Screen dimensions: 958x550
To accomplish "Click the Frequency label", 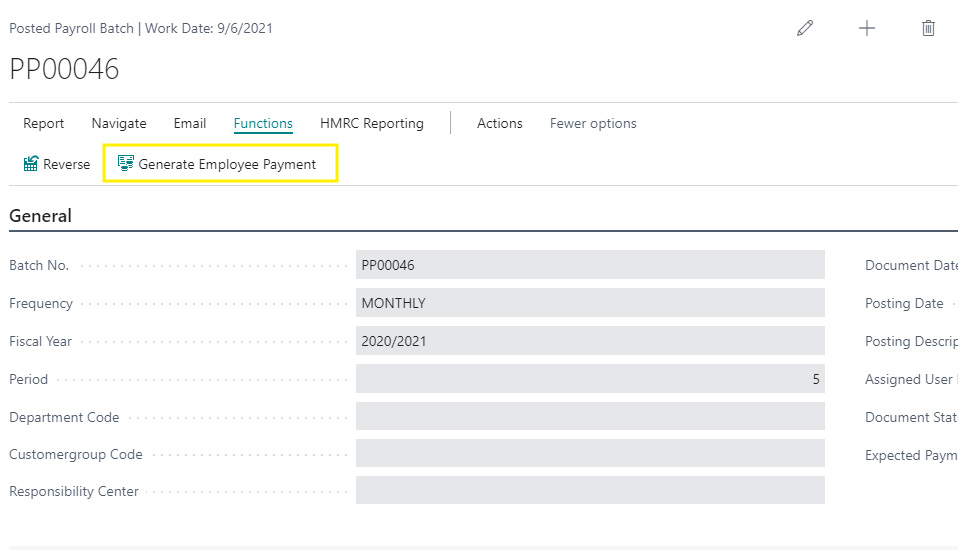I will coord(41,304).
